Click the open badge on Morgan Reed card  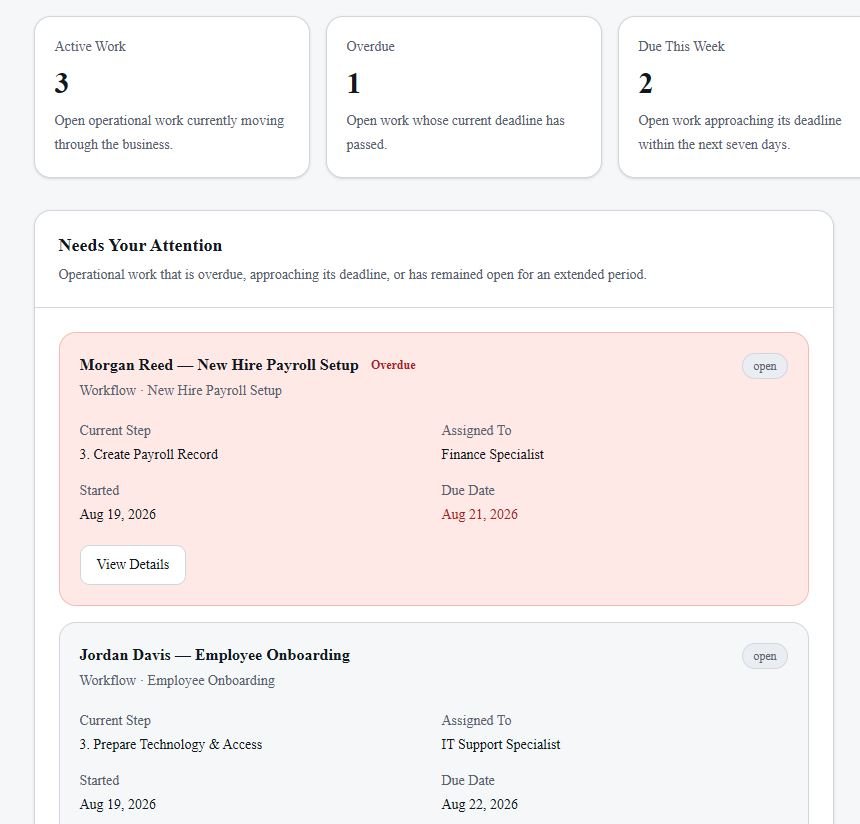click(765, 366)
